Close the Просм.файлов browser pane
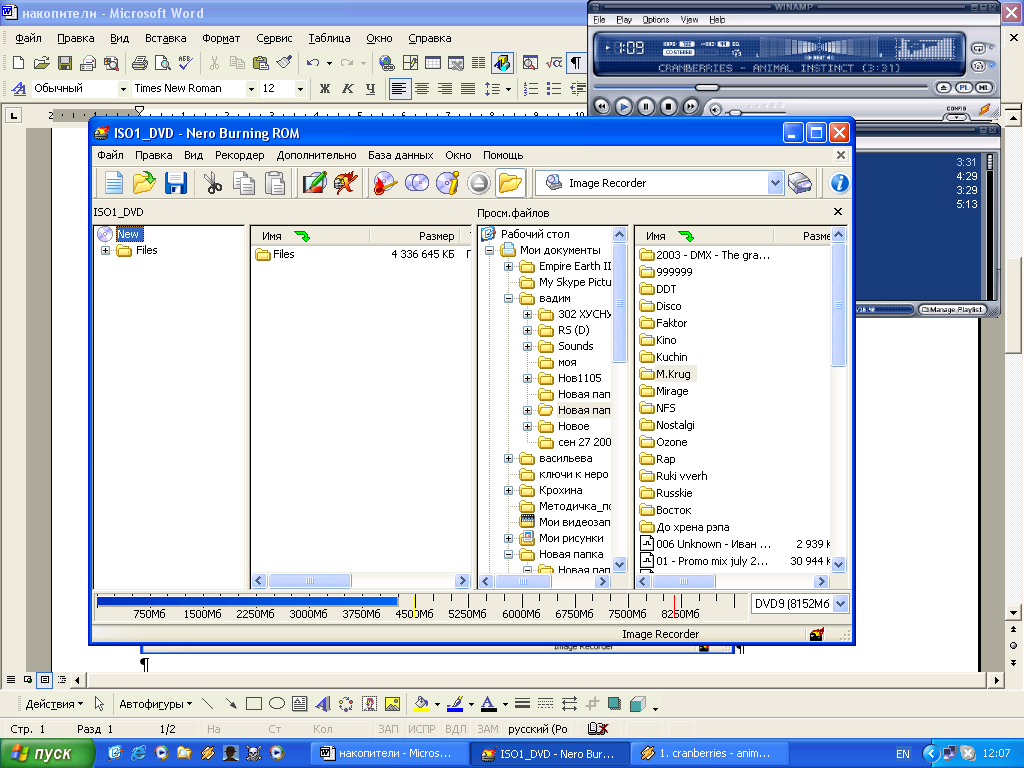This screenshot has width=1024, height=768. [x=838, y=212]
